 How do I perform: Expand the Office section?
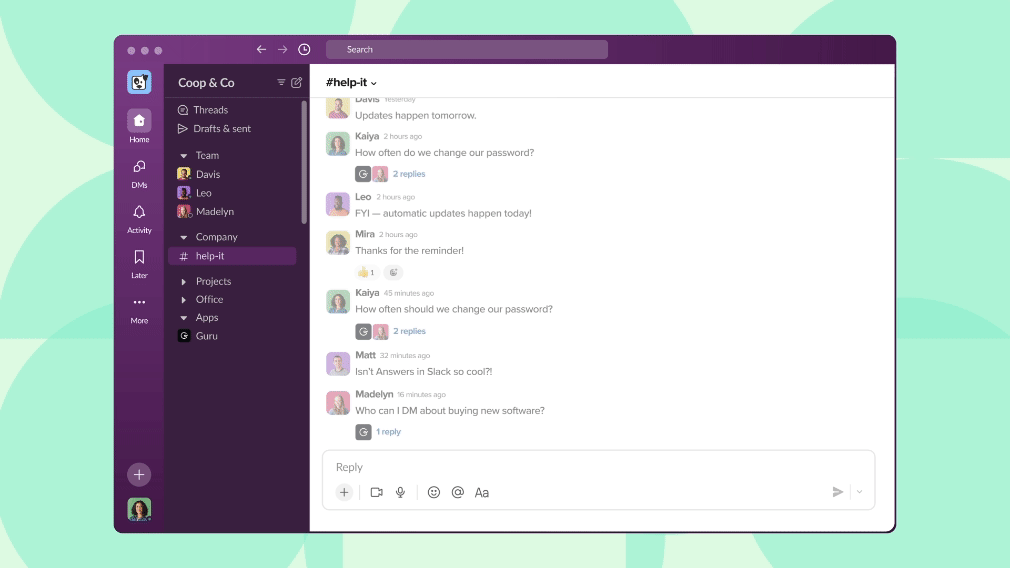[184, 300]
